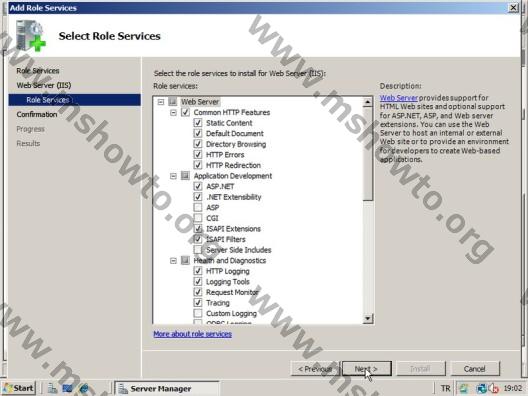Open More about role services link
The height and width of the screenshot is (396, 528).
coord(193,334)
